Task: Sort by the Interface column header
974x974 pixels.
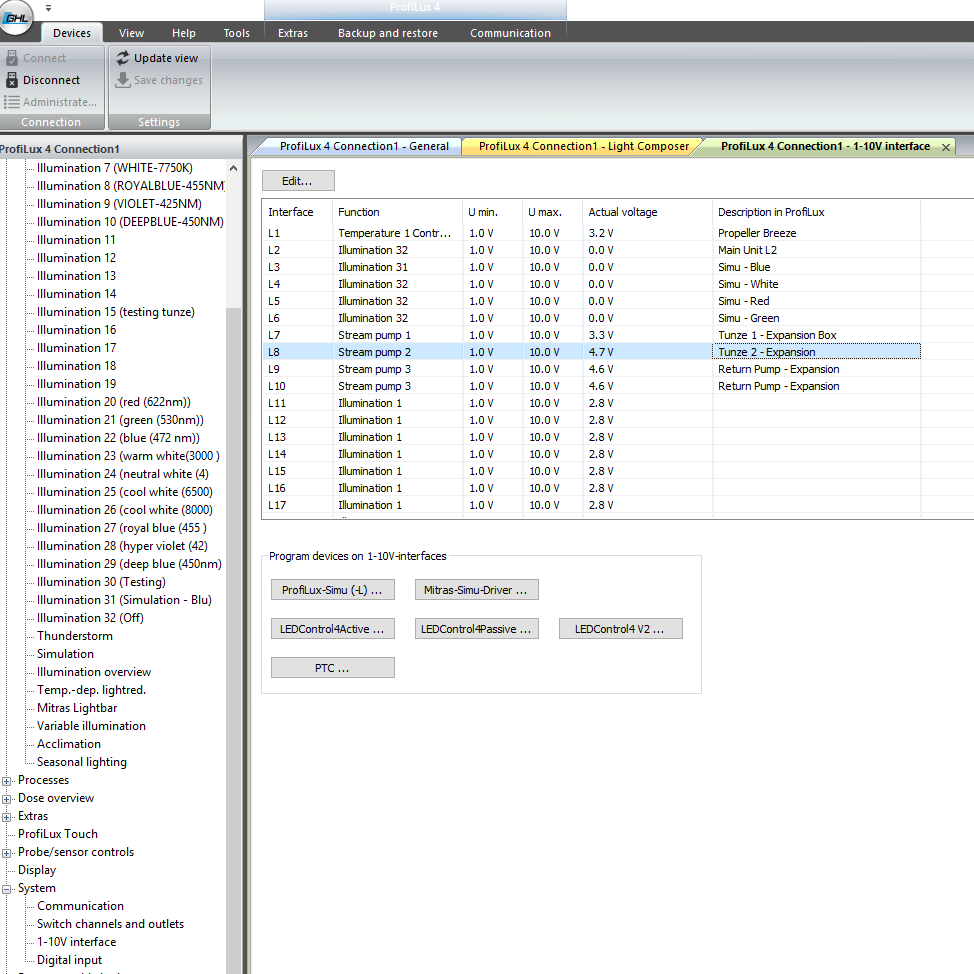Action: [x=297, y=212]
